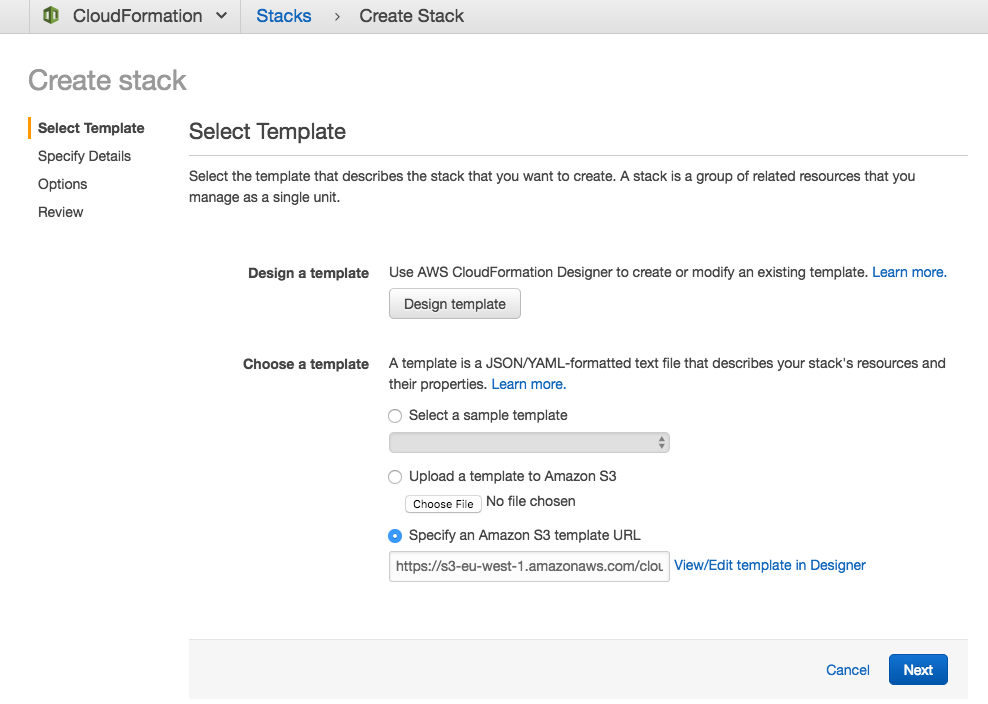Open the sample template dropdown list
988x704 pixels.
pos(529,442)
